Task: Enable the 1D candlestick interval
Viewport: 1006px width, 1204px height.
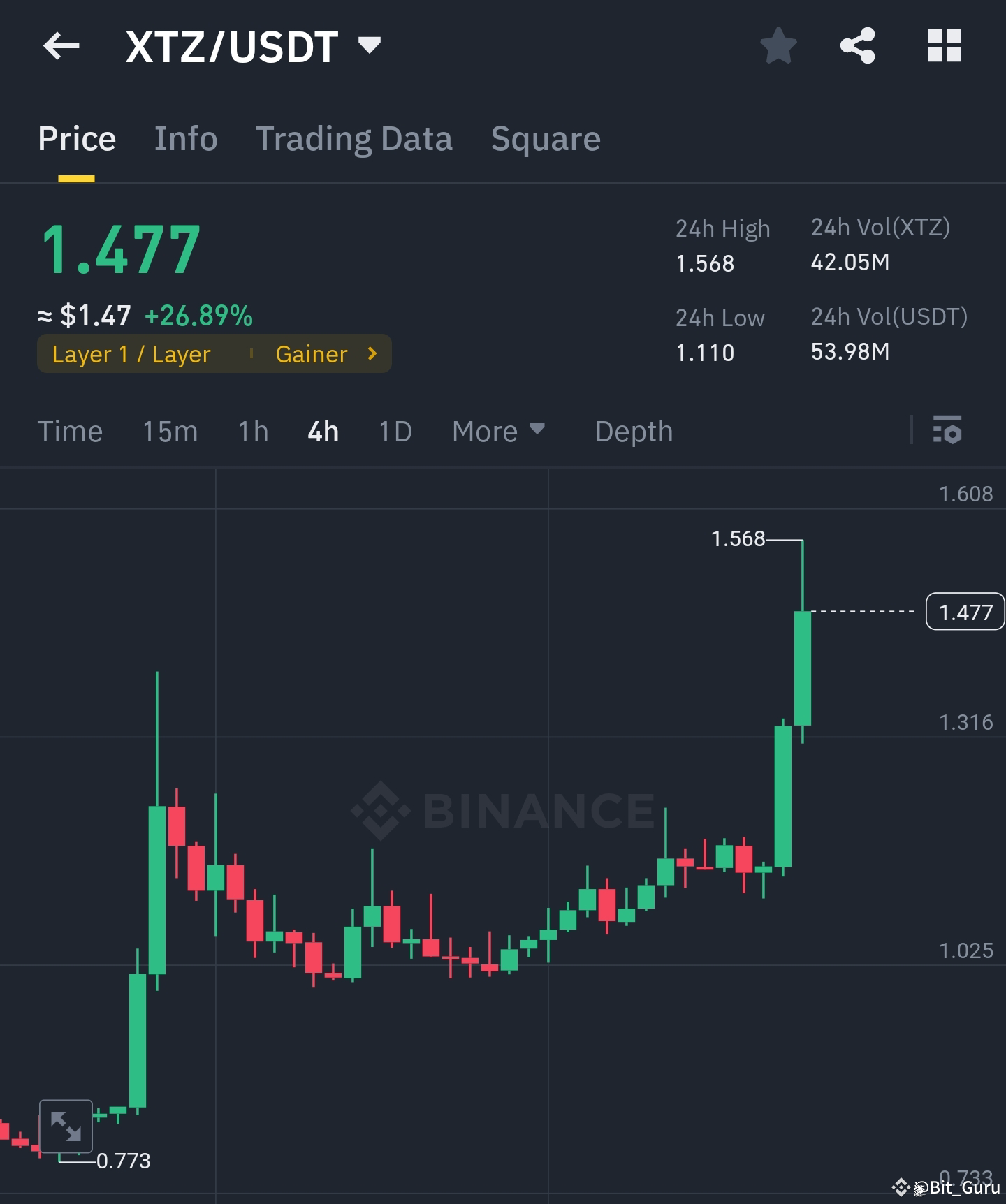Action: pyautogui.click(x=394, y=432)
